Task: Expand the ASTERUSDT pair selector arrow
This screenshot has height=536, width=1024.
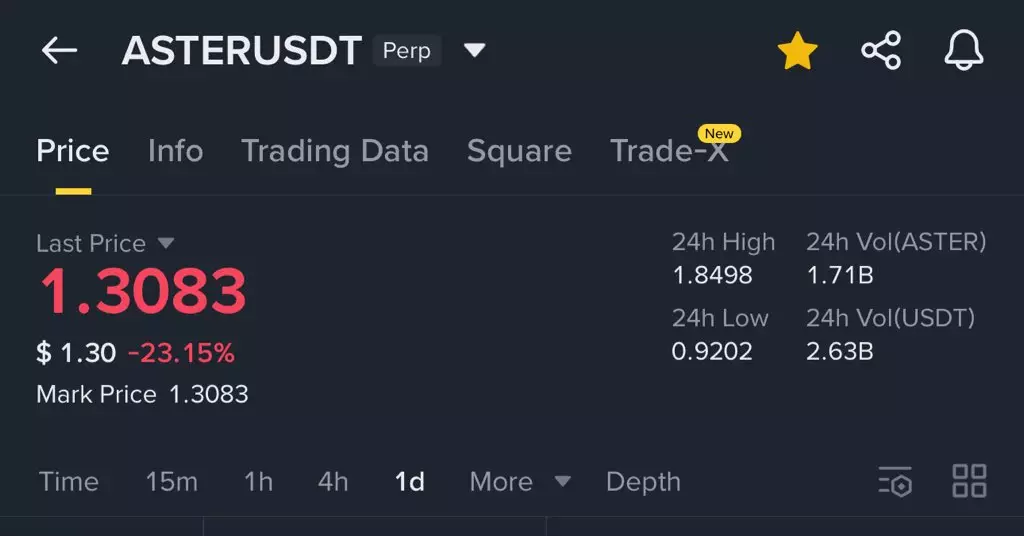Action: pos(475,50)
